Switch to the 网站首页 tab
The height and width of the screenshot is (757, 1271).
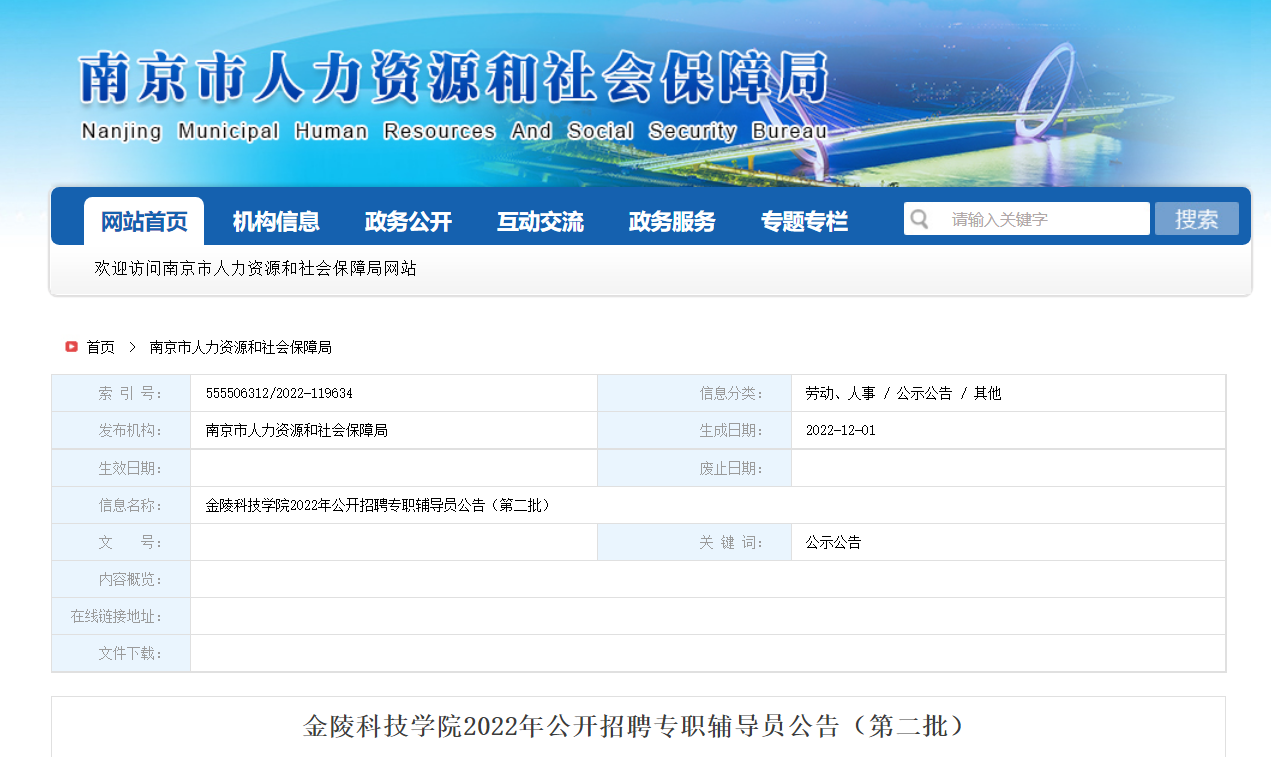[x=144, y=222]
